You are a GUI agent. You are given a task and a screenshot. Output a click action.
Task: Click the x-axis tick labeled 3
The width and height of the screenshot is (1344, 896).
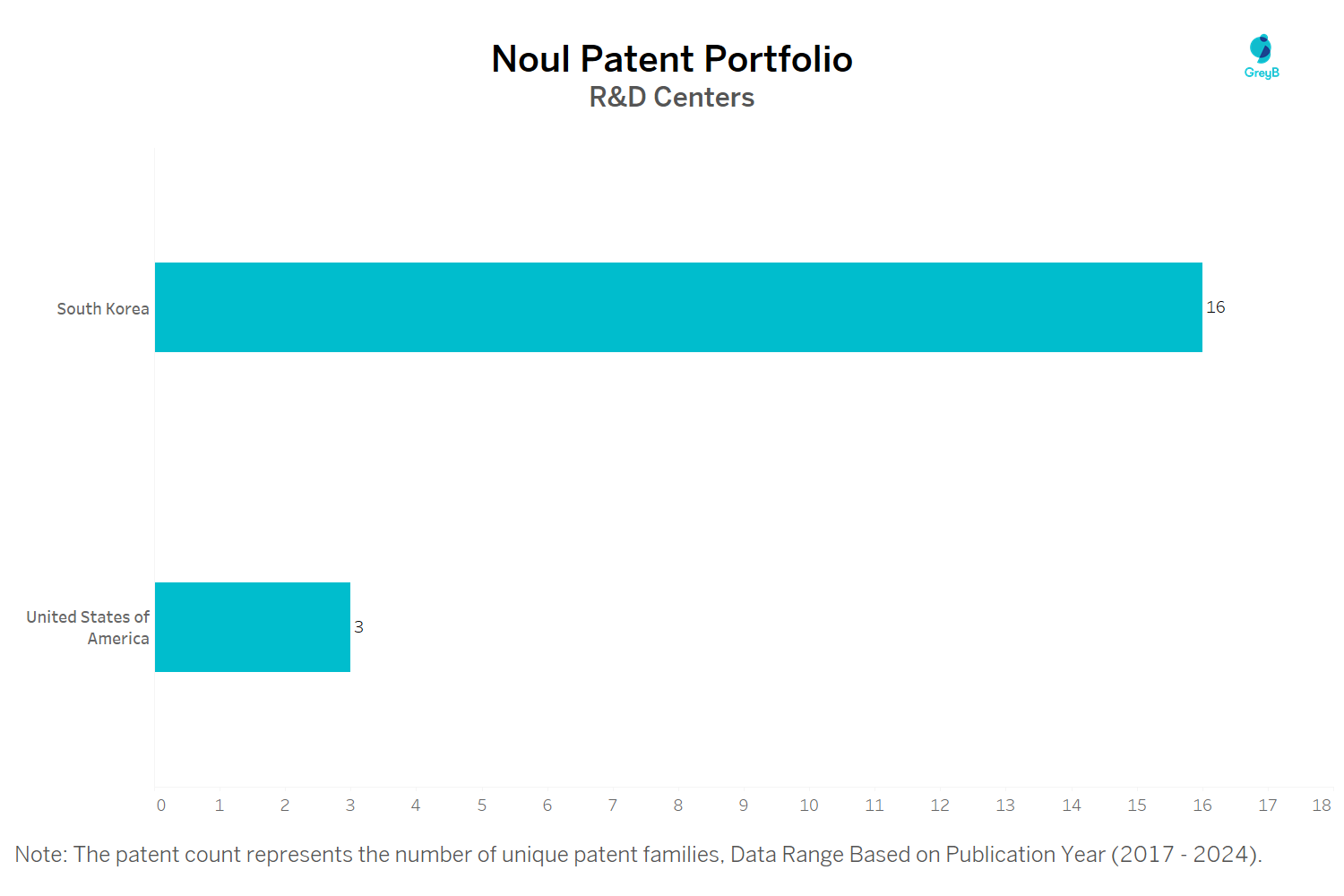point(350,806)
